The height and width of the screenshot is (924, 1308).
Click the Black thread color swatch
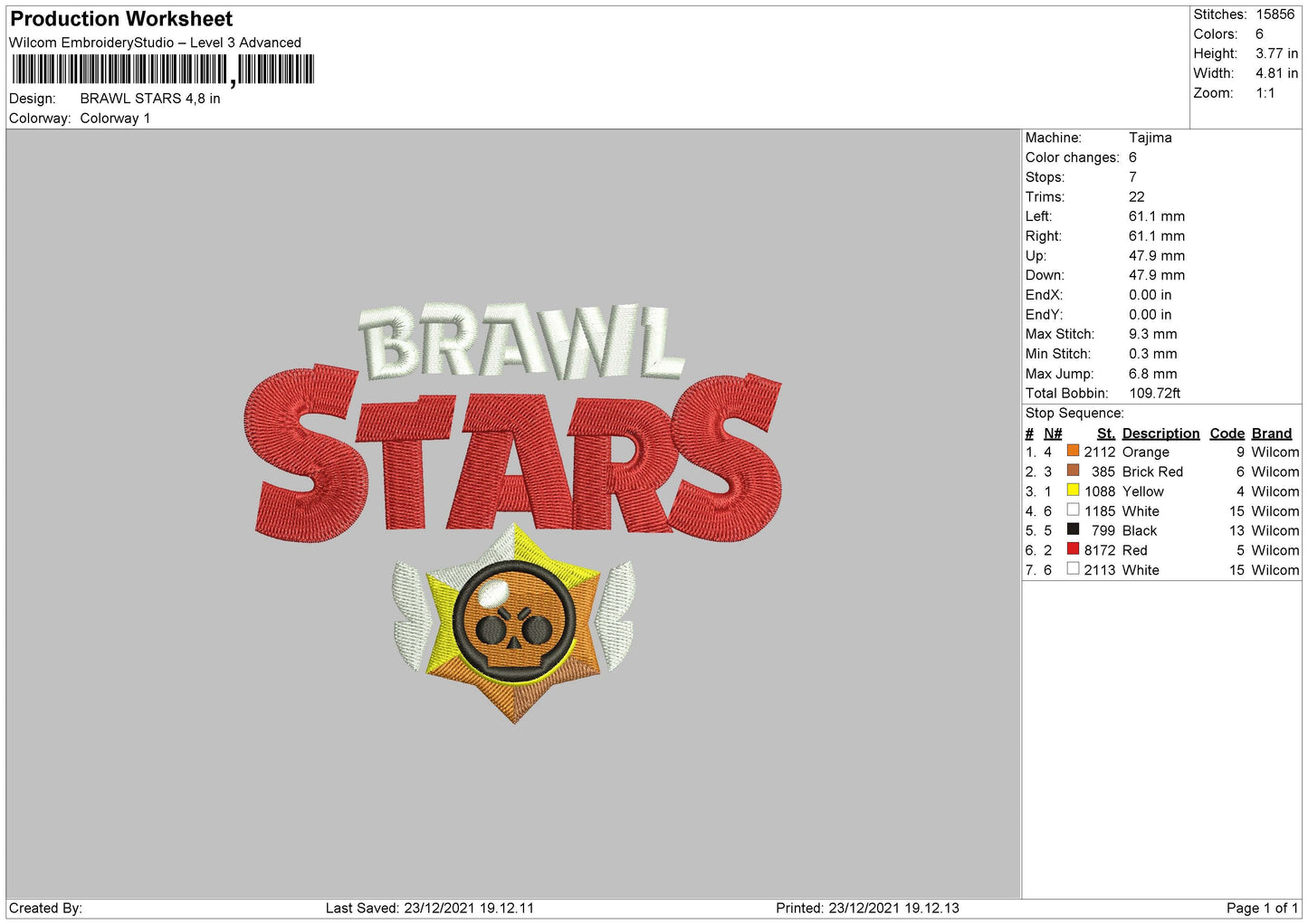click(1073, 529)
